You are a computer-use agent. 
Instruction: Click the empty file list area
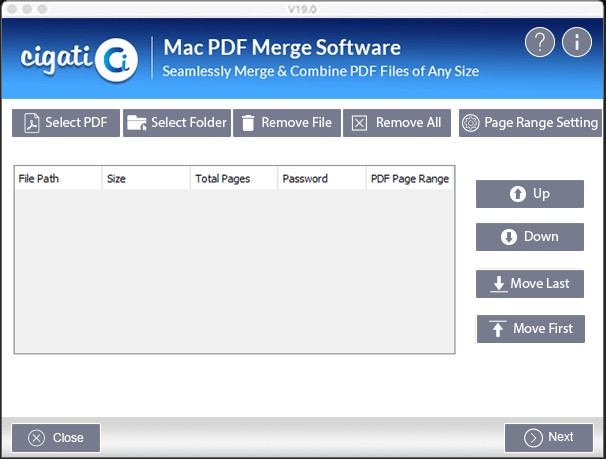[234, 271]
